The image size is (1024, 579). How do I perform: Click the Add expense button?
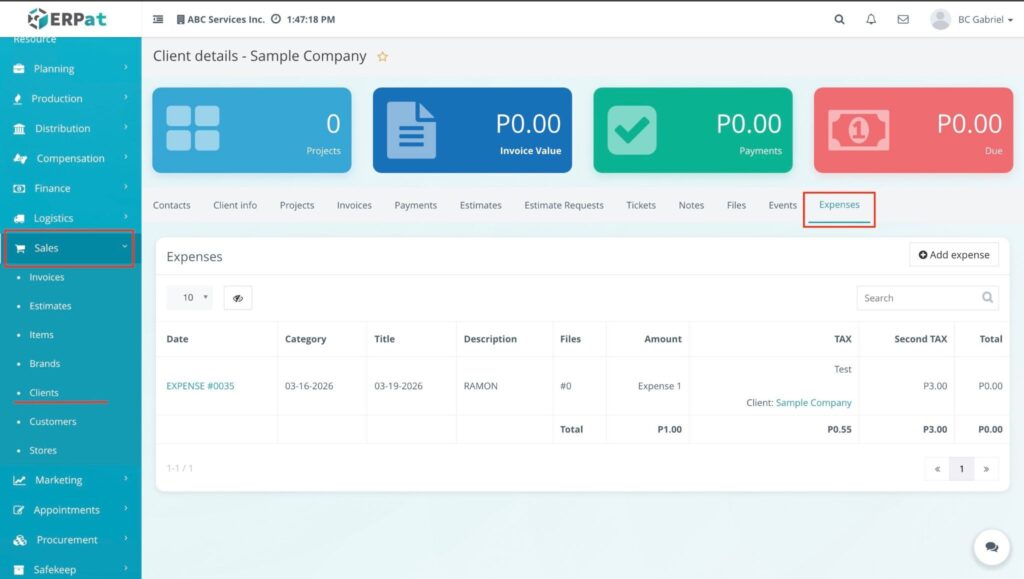pyautogui.click(x=954, y=255)
